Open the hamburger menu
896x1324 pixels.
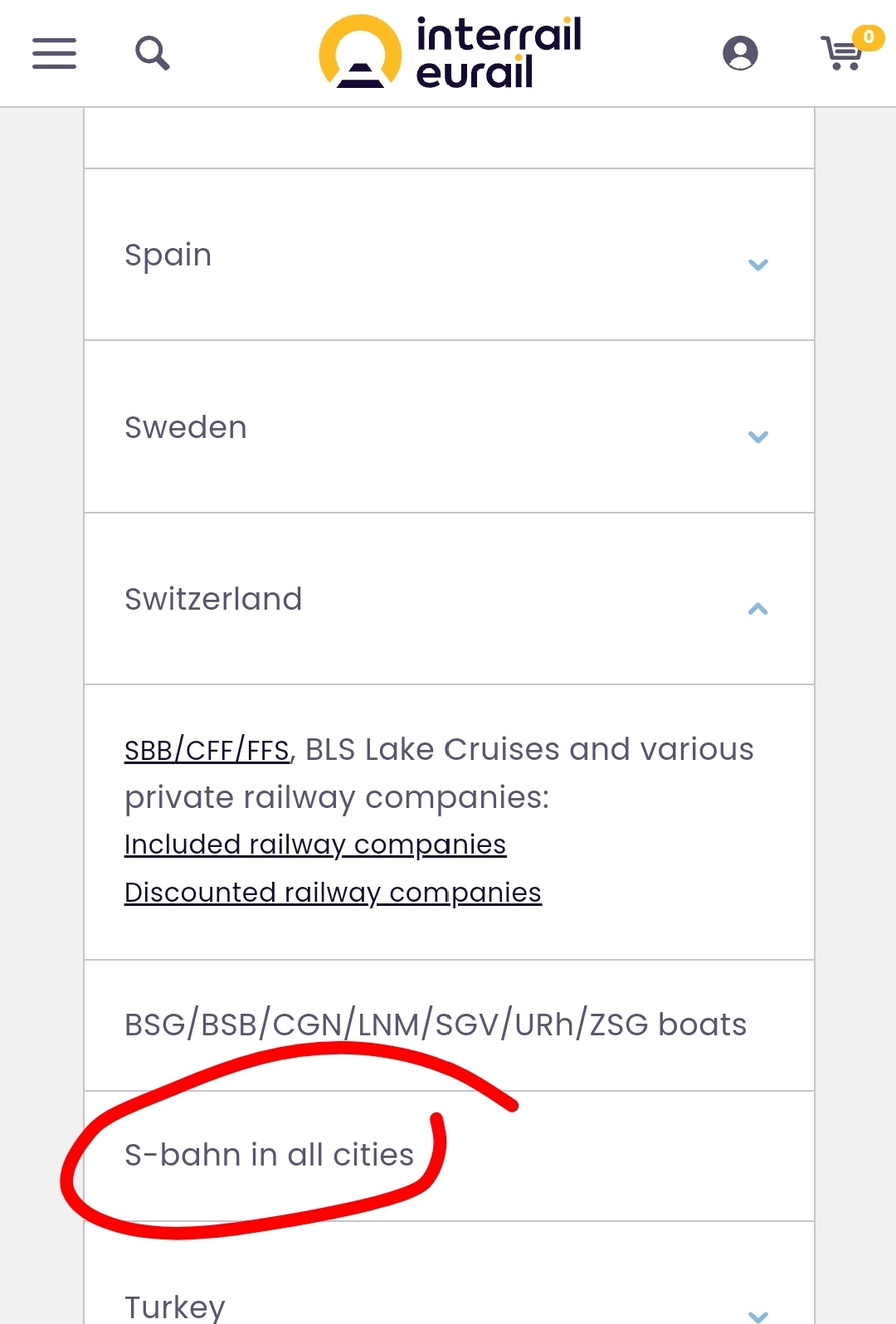(54, 54)
